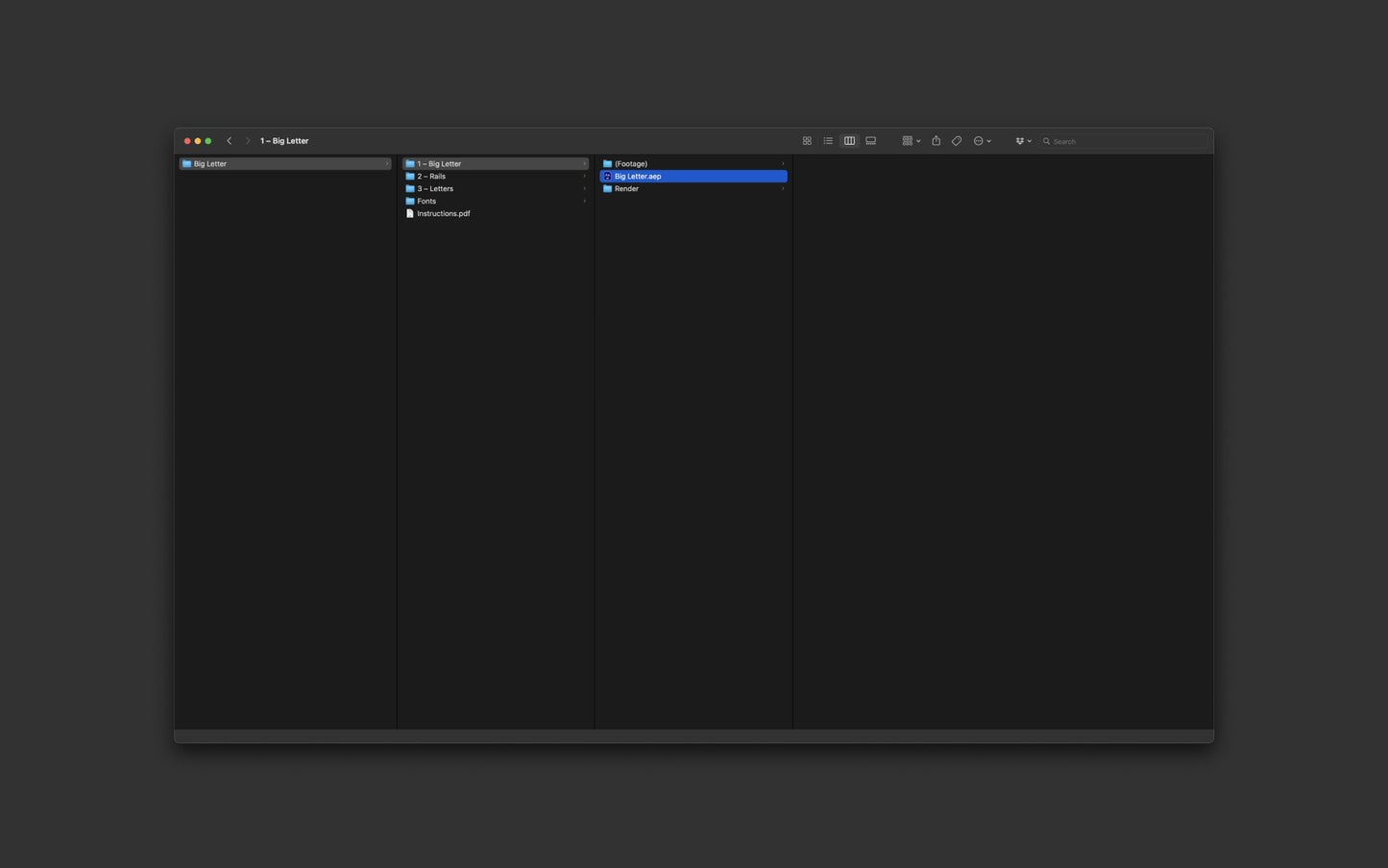Click the chevron beside Render
Image resolution: width=1388 pixels, height=868 pixels.
coord(783,189)
